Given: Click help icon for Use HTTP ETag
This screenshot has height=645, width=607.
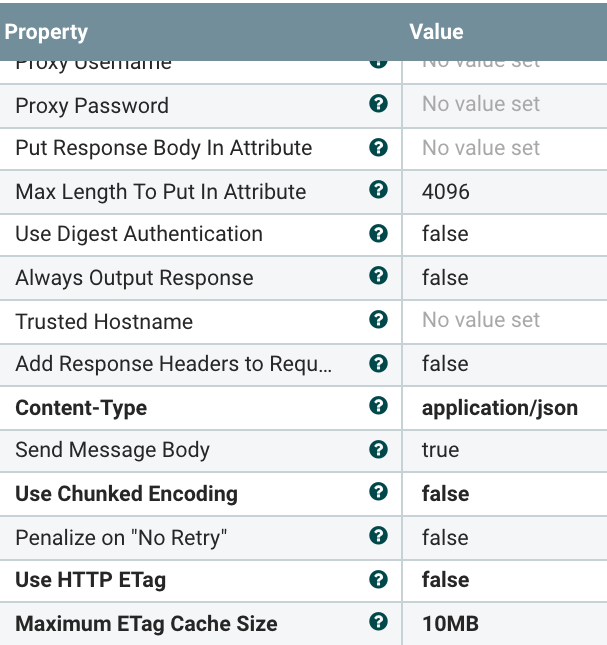Looking at the screenshot, I should [378, 579].
